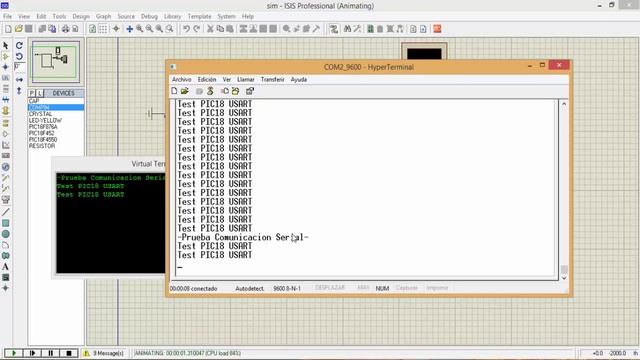Viewport: 640px width, 360px height.
Task: Click the Redo arrow icon
Action: pyautogui.click(x=197, y=29)
